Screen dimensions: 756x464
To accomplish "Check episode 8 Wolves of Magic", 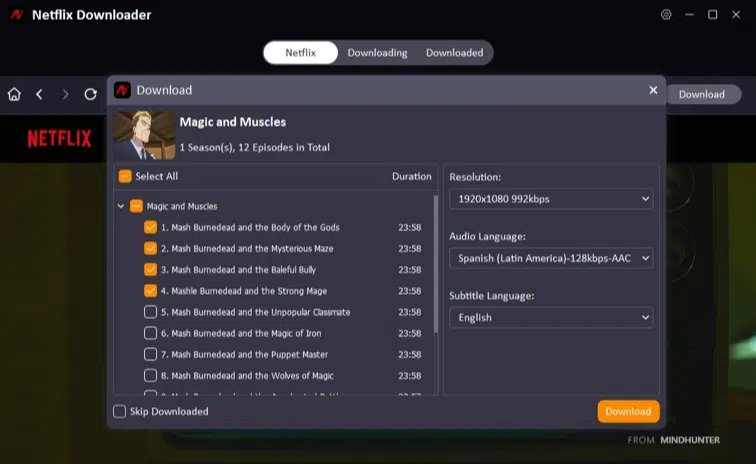I will tap(150, 376).
